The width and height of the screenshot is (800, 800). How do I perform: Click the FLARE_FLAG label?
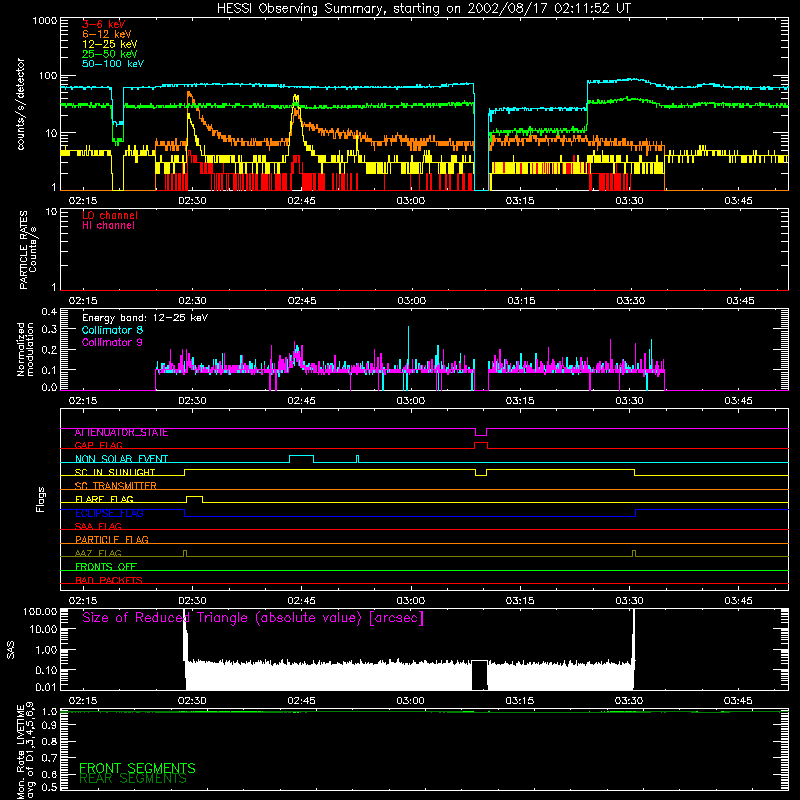[104, 499]
